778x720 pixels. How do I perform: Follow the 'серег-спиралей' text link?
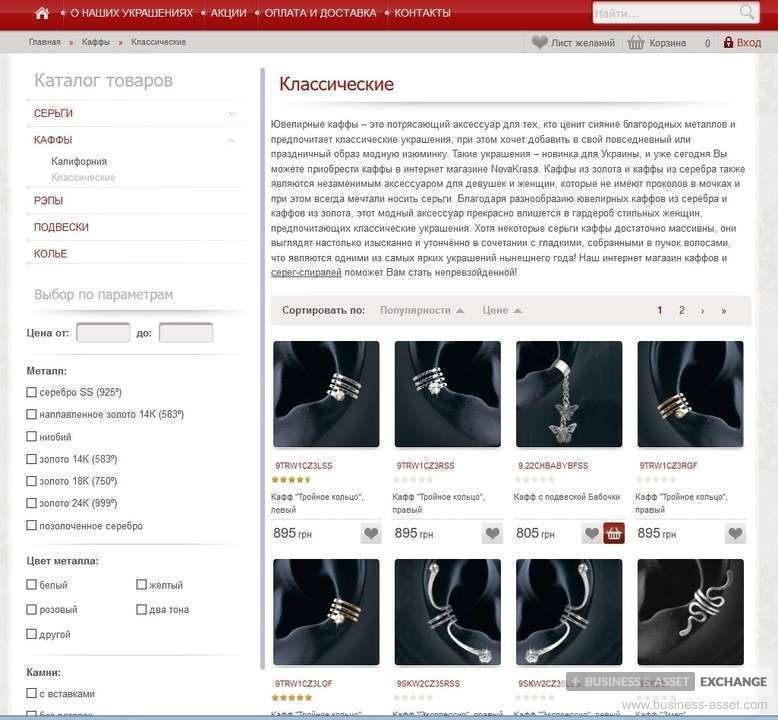pyautogui.click(x=306, y=272)
